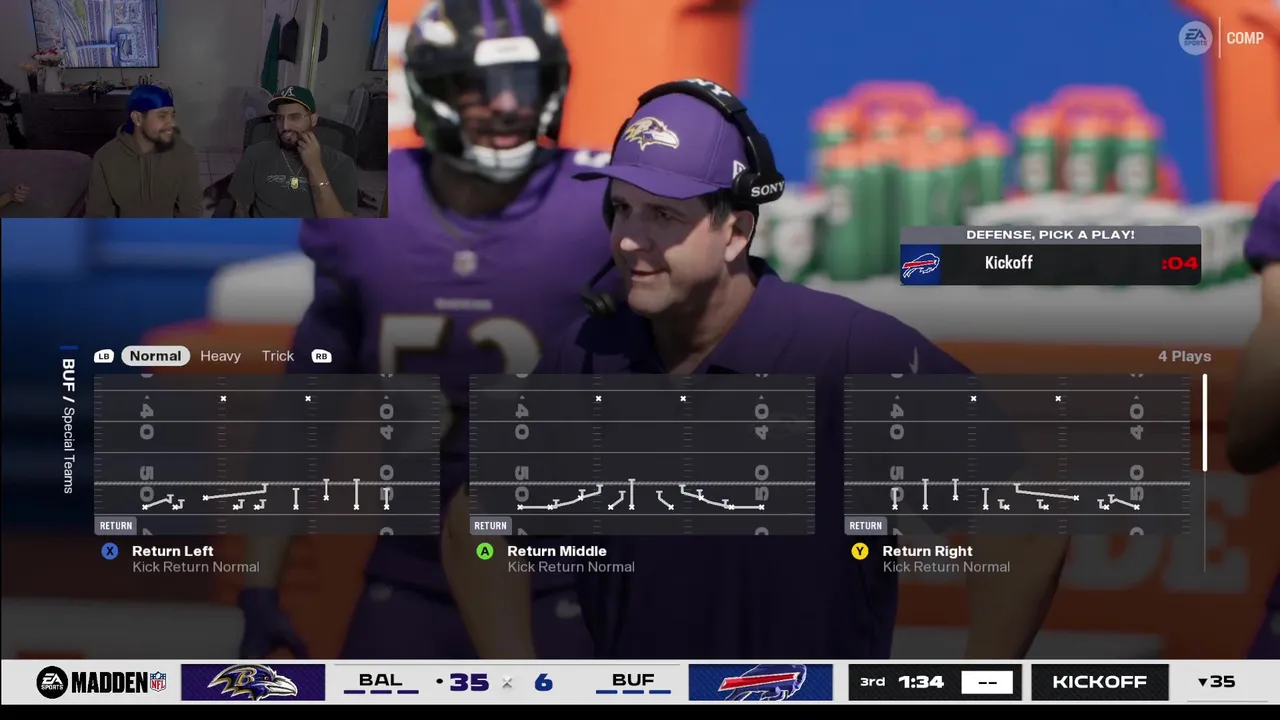The image size is (1280, 720).
Task: Click the white play clock box
Action: [987, 682]
